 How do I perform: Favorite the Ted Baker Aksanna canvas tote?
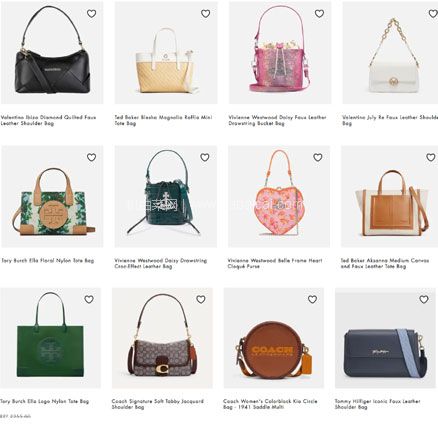coord(431,157)
